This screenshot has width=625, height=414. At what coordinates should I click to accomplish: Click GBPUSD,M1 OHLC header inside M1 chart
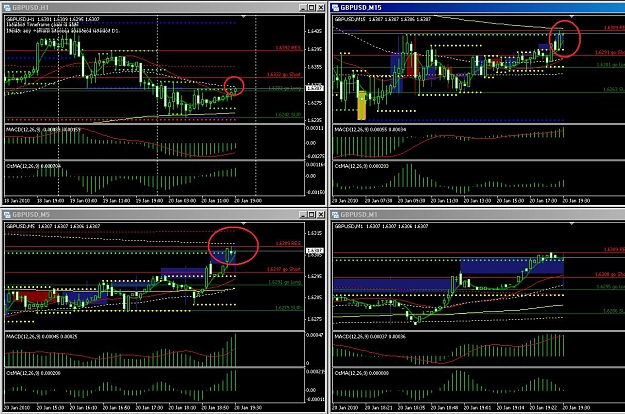(x=381, y=226)
